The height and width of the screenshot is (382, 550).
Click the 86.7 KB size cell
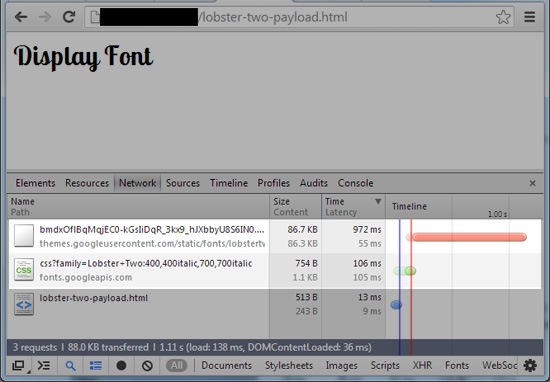coord(302,230)
